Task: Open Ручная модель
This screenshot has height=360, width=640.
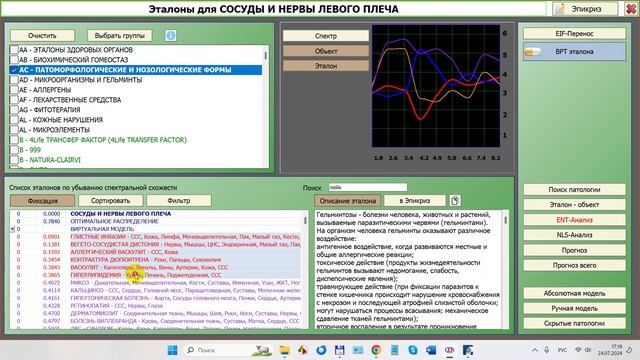Action: click(x=574, y=308)
